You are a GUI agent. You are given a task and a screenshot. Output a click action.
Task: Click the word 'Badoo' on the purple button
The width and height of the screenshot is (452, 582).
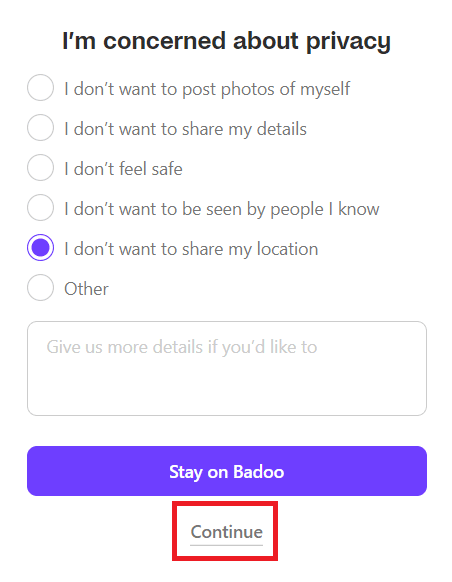(x=258, y=472)
